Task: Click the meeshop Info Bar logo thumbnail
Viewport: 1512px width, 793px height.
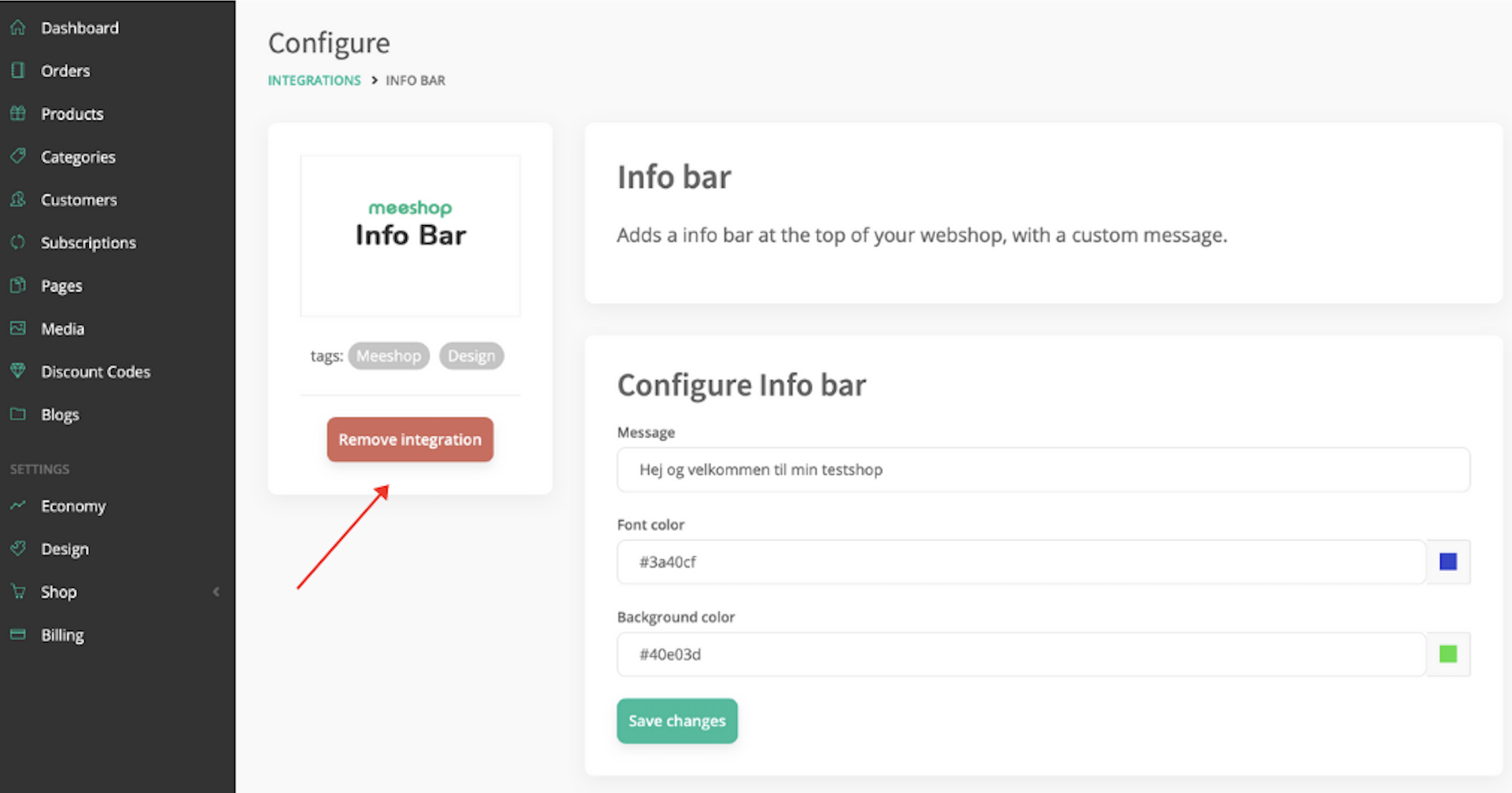Action: tap(410, 235)
